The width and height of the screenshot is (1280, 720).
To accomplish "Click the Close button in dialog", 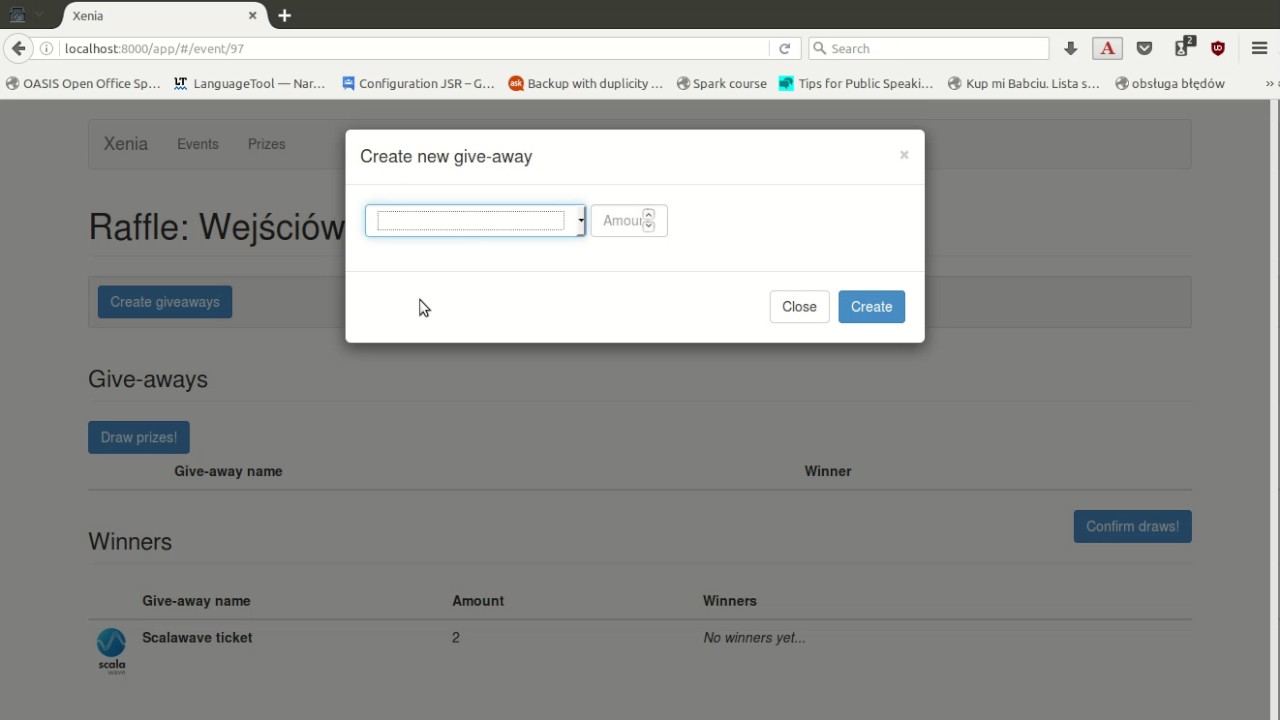I will [799, 307].
